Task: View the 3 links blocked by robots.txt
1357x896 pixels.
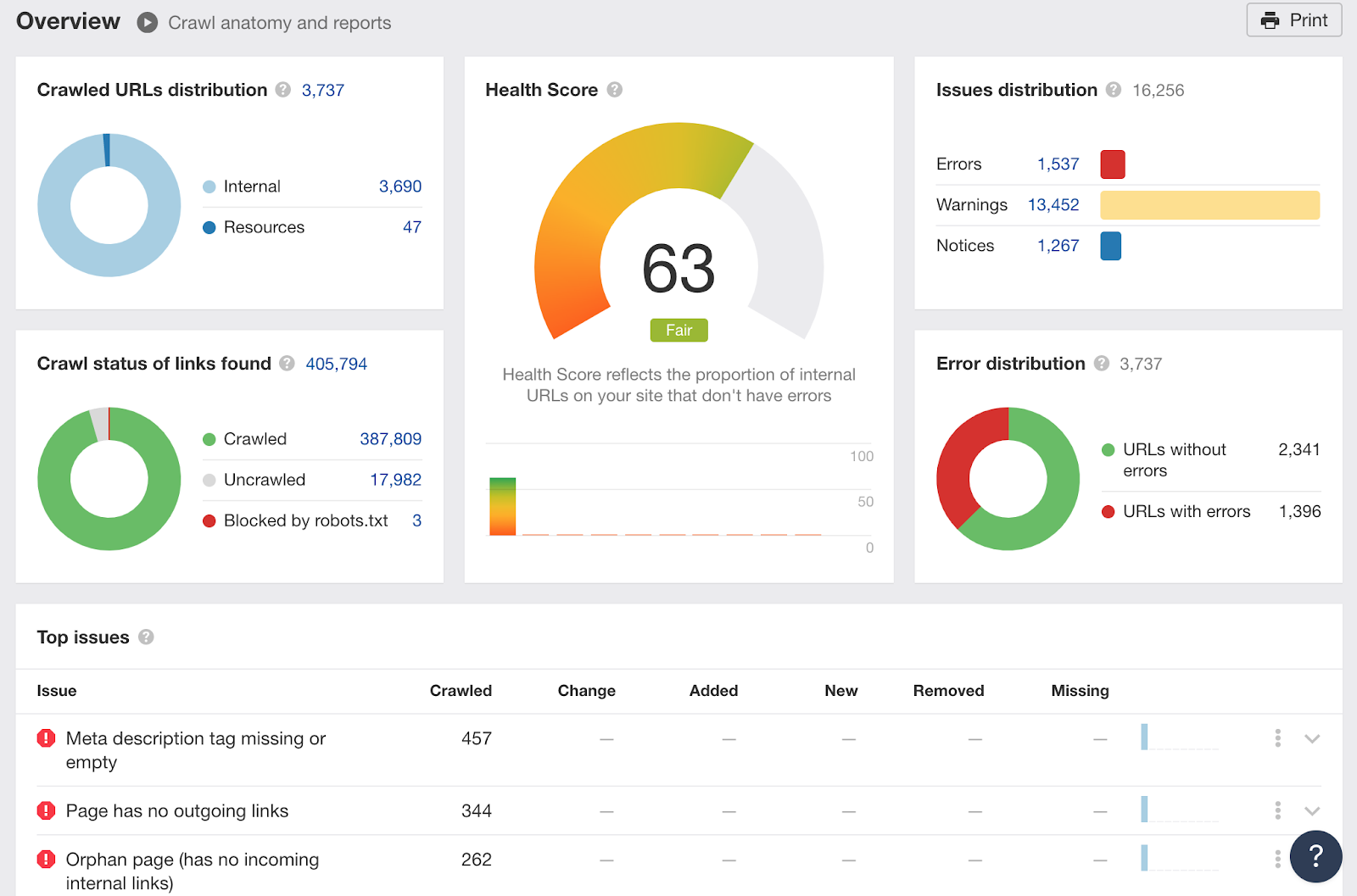Action: click(x=416, y=520)
